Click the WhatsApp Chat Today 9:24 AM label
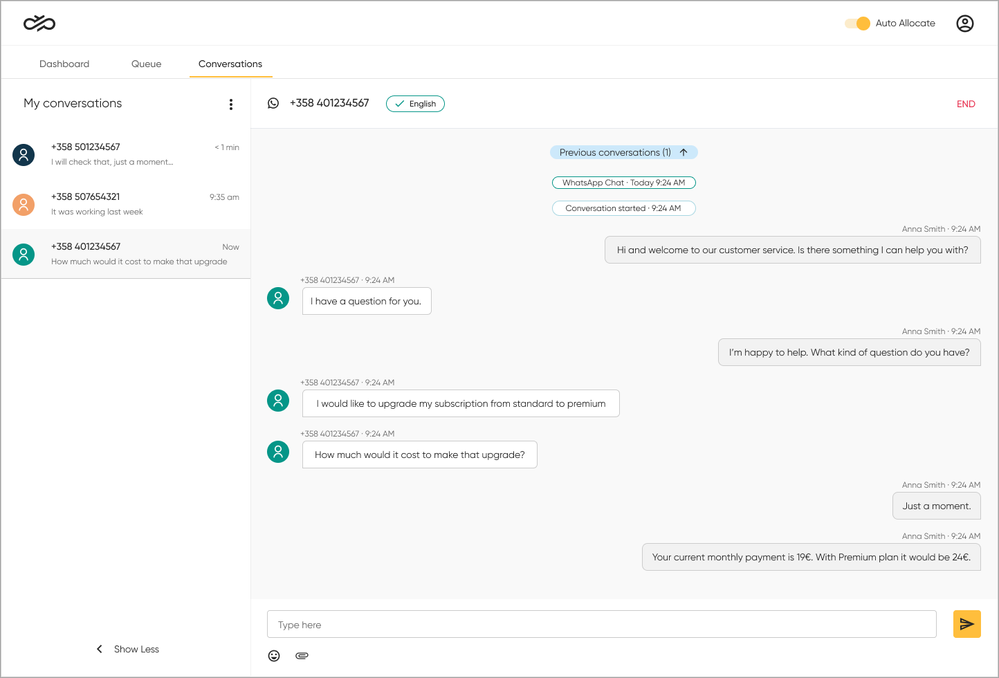Viewport: 999px width, 678px height. click(623, 183)
